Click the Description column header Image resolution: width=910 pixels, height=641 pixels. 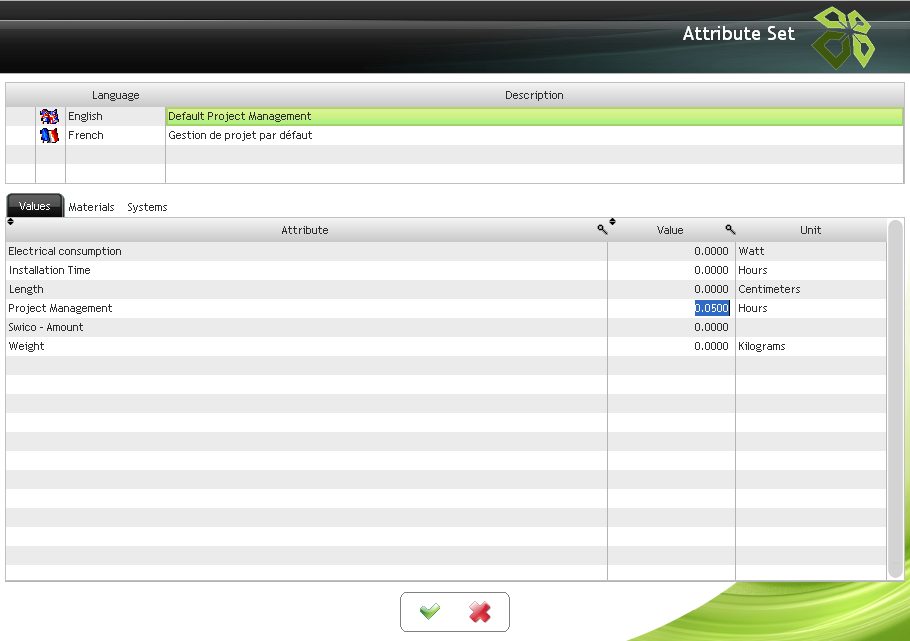(x=534, y=95)
